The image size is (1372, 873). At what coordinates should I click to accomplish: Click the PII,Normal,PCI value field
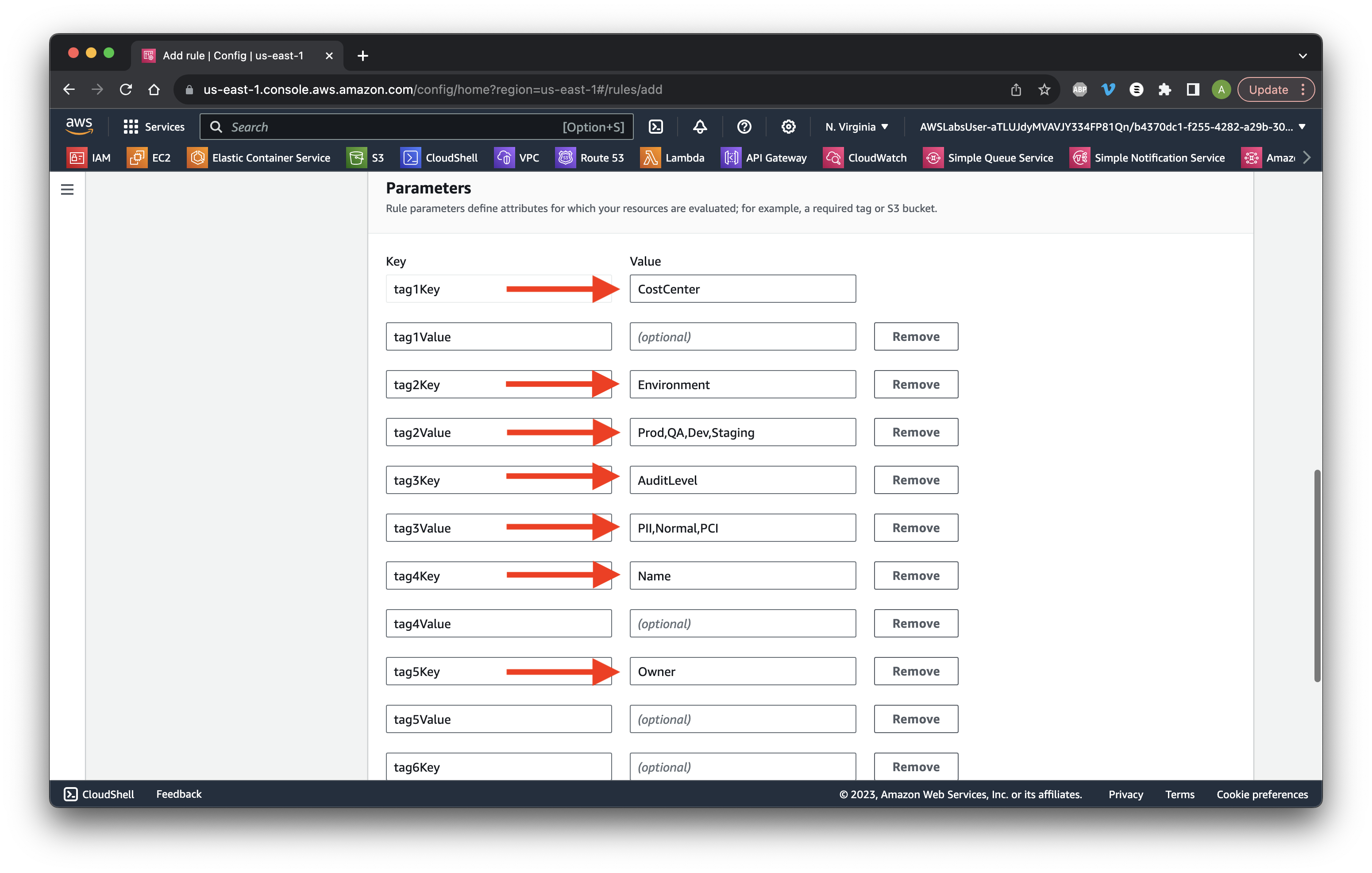pyautogui.click(x=742, y=528)
